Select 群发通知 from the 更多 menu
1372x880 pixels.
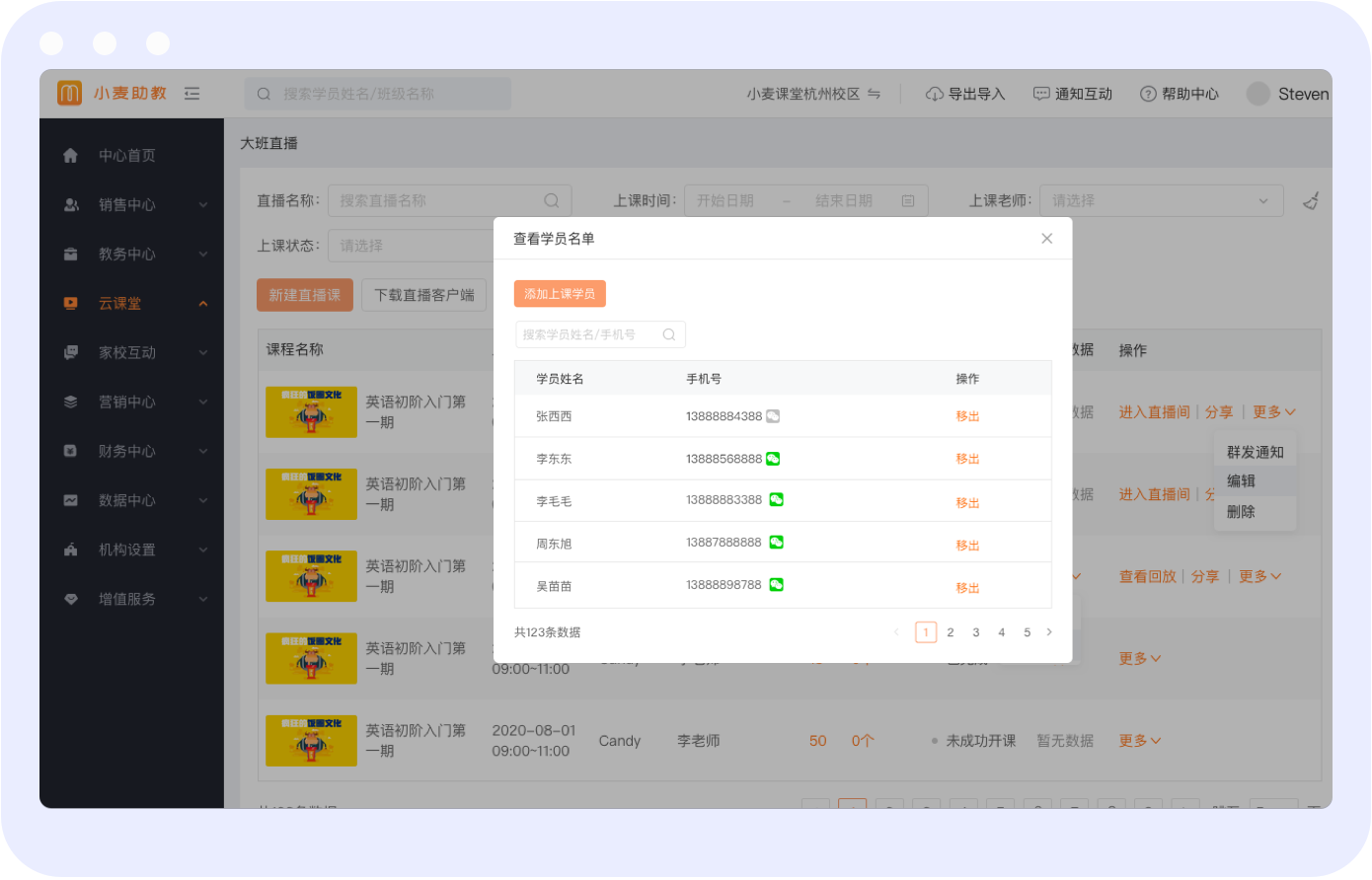(1256, 452)
